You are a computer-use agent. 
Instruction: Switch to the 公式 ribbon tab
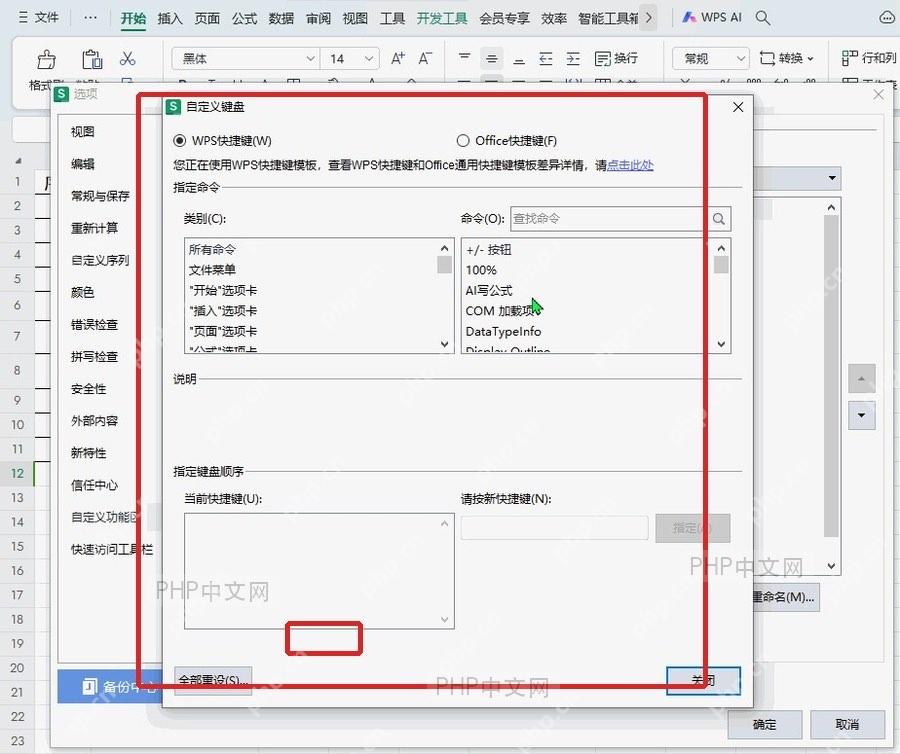[x=244, y=18]
